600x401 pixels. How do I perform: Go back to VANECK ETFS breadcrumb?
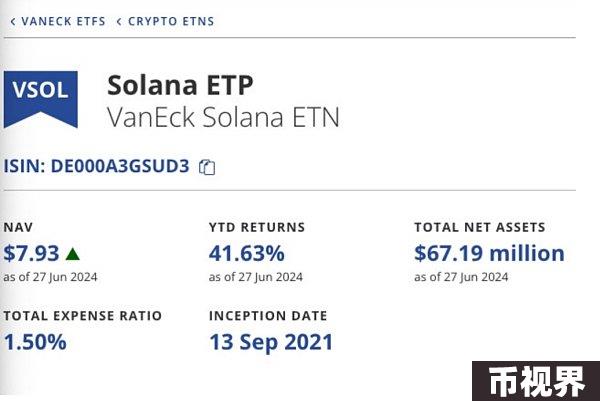pyautogui.click(x=63, y=21)
